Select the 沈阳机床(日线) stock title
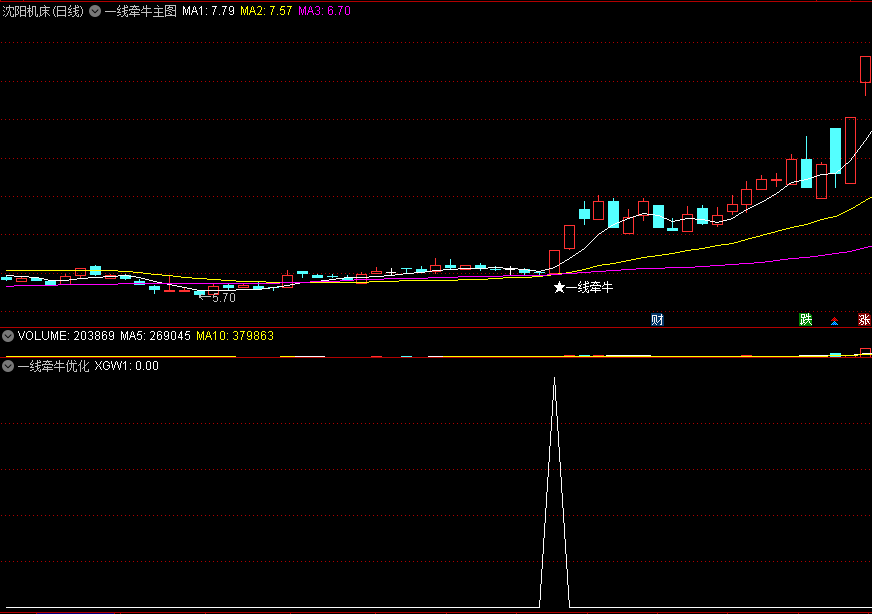 [x=43, y=11]
